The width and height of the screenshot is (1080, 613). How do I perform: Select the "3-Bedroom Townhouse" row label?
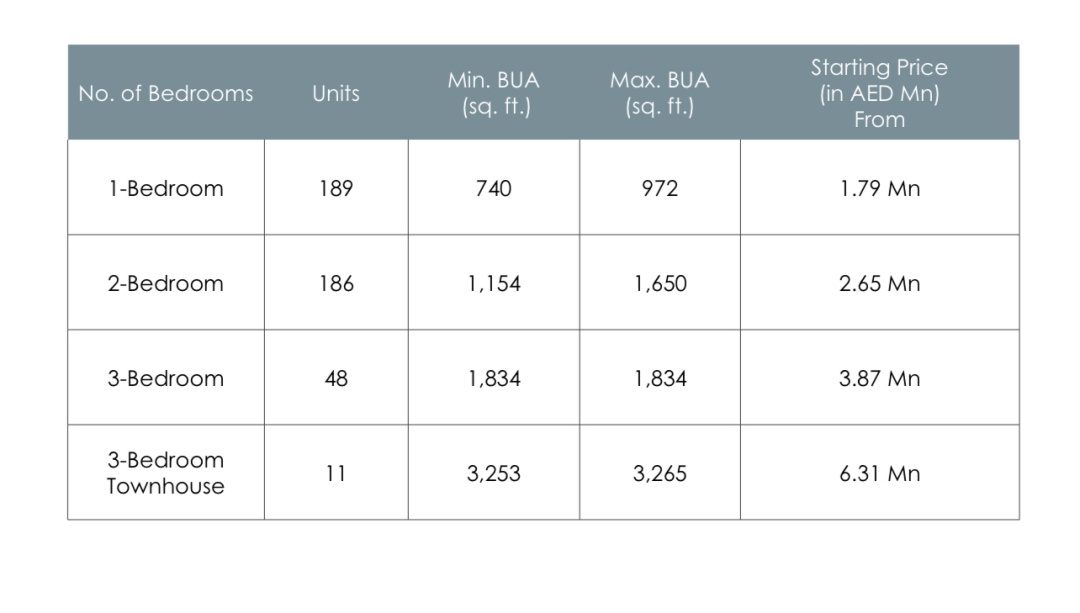166,473
